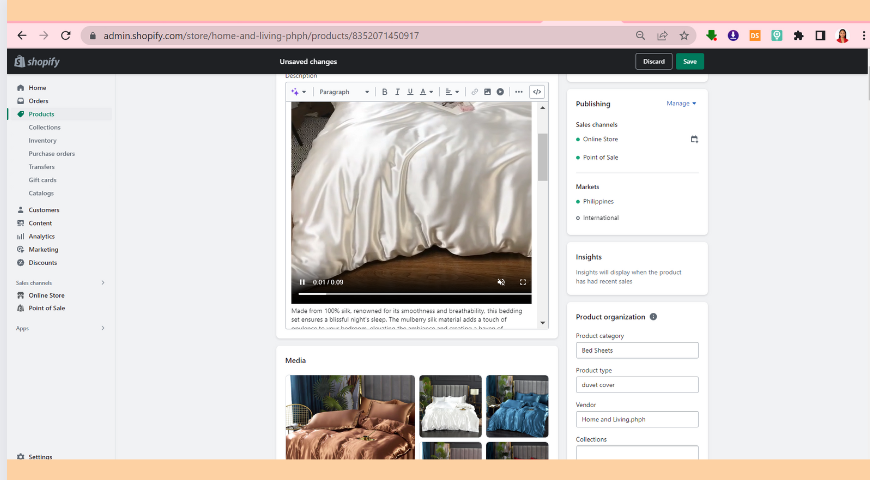Click the Product type field
Image resolution: width=870 pixels, height=480 pixels.
(x=637, y=385)
